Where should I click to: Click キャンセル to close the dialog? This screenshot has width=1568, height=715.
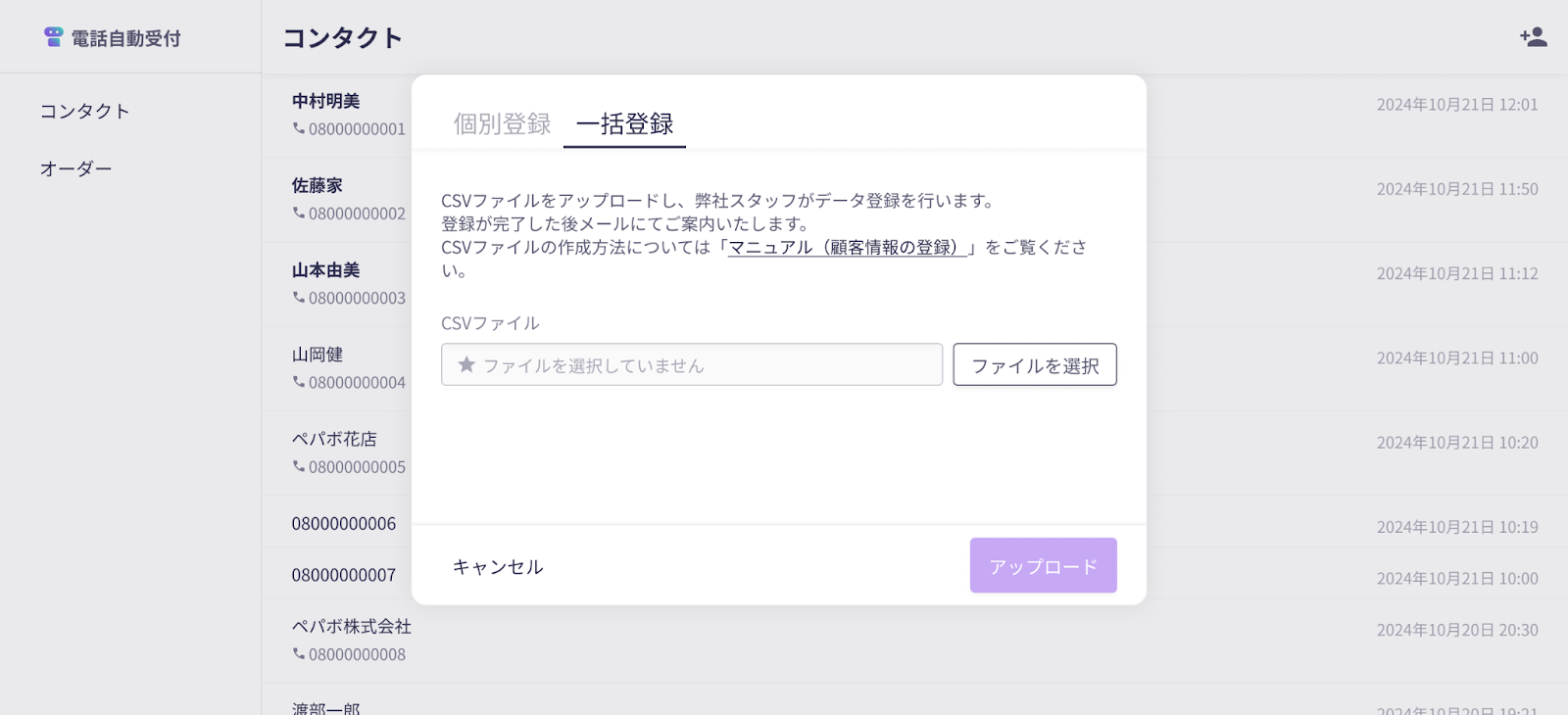pos(498,566)
